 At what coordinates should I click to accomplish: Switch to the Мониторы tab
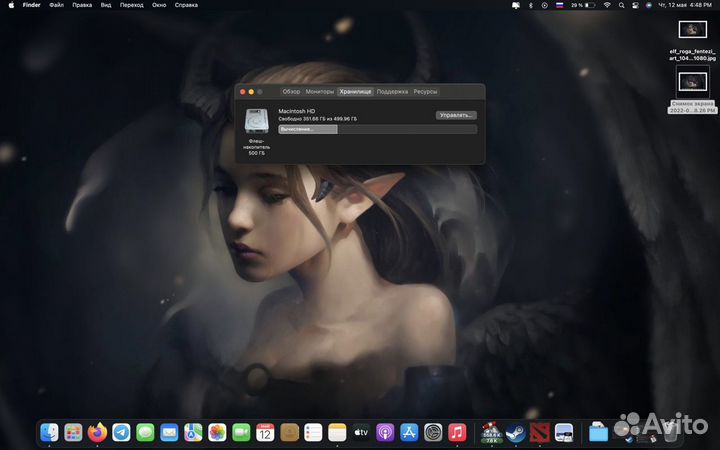pyautogui.click(x=320, y=92)
